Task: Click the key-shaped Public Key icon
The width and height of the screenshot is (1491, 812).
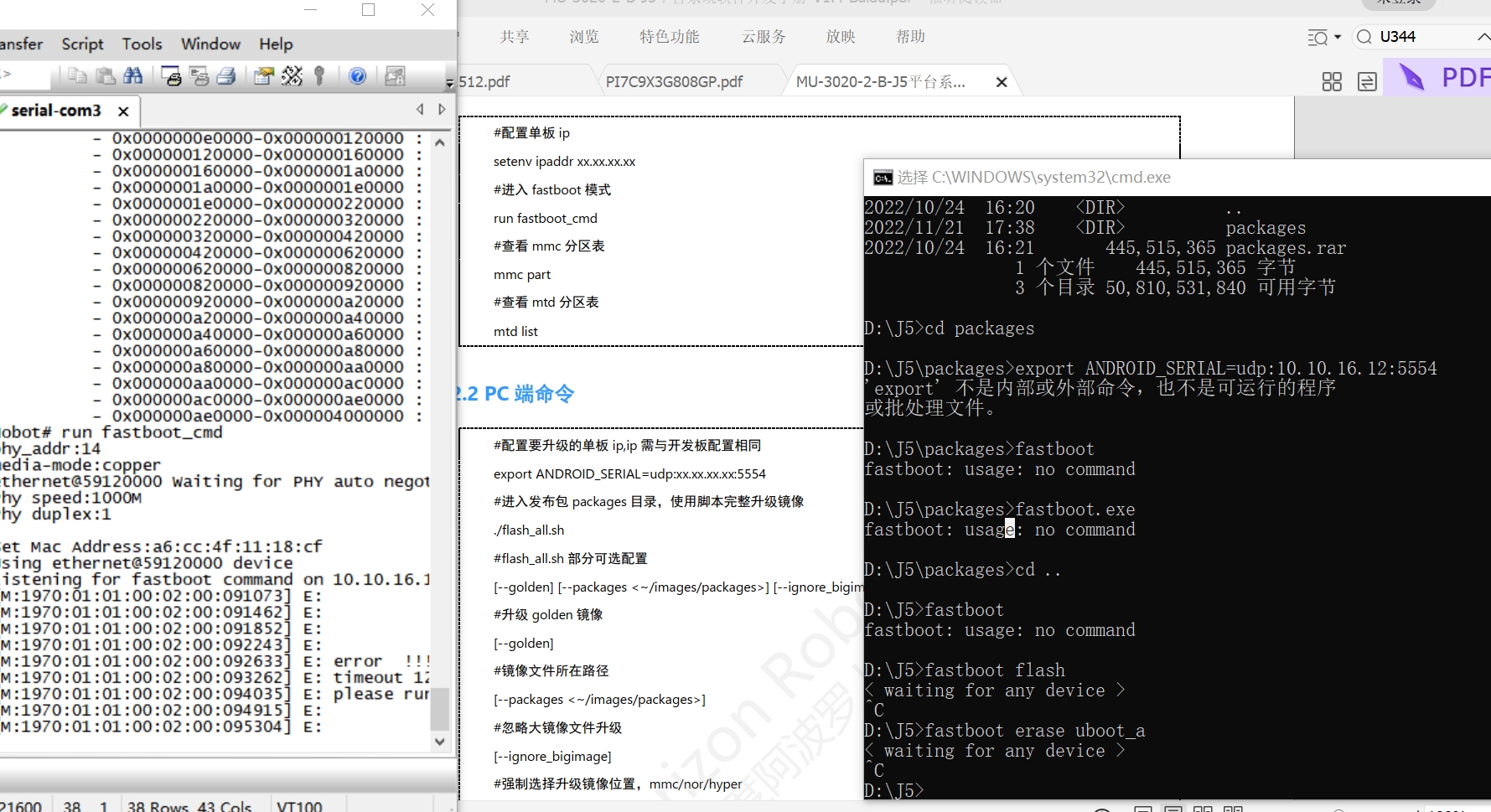Action: click(318, 76)
